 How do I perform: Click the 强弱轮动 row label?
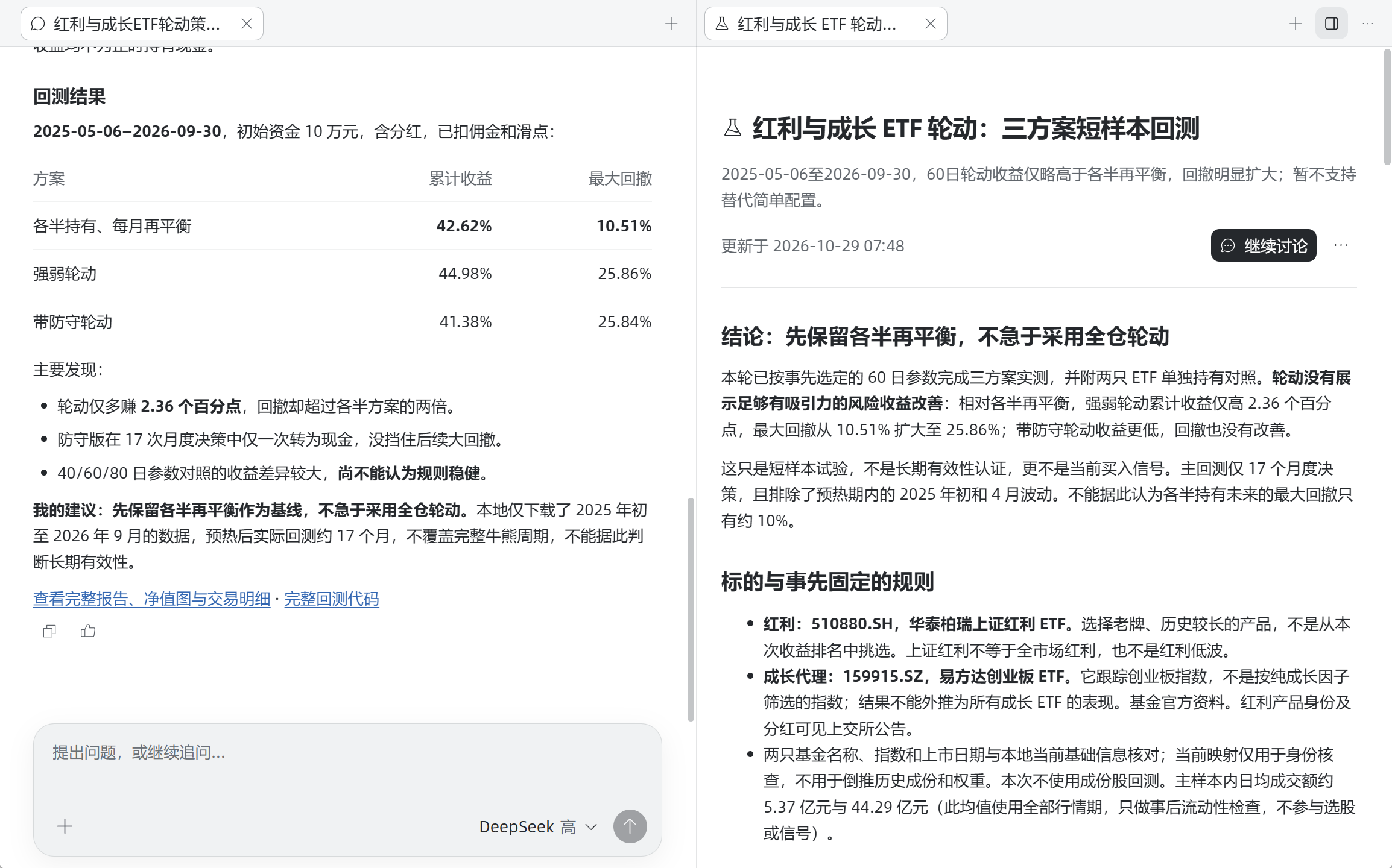coord(65,274)
